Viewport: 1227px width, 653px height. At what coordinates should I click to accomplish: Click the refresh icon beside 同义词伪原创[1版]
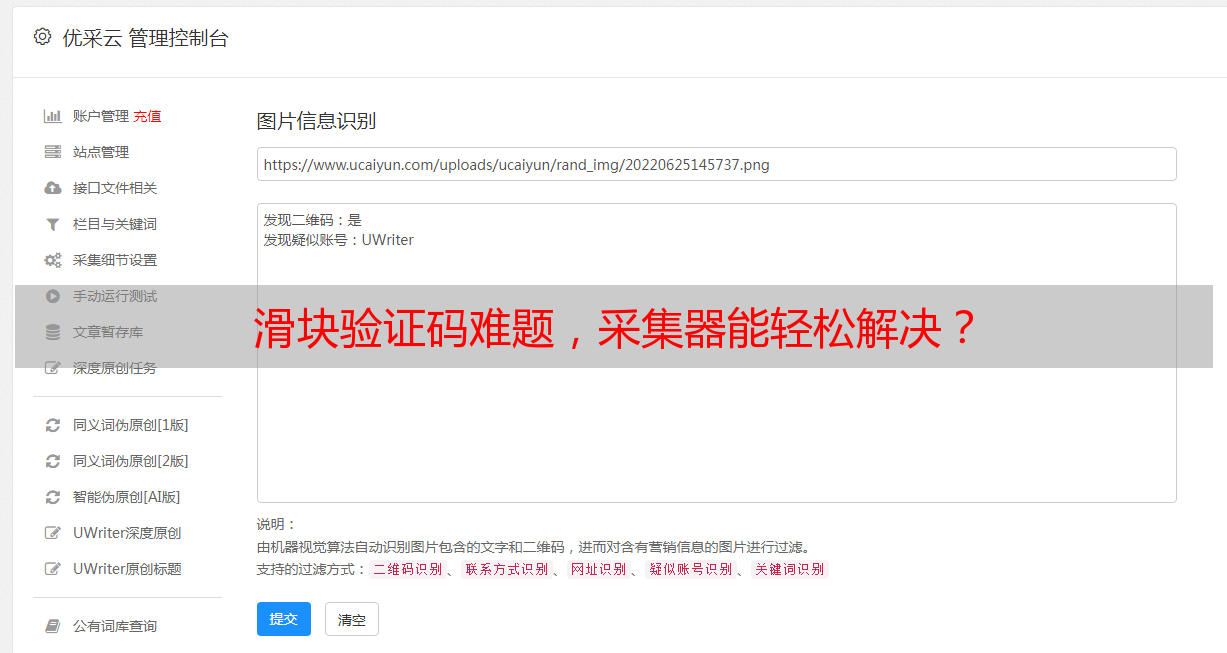pyautogui.click(x=53, y=425)
